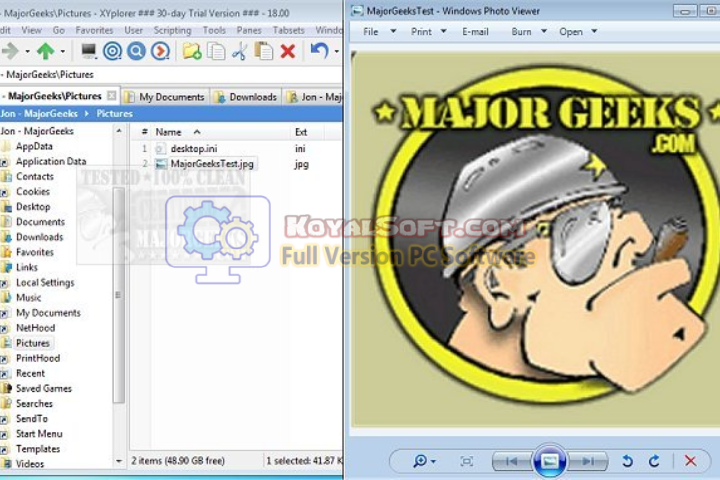
Task: Sort list by Ext column header
Action: point(307,132)
